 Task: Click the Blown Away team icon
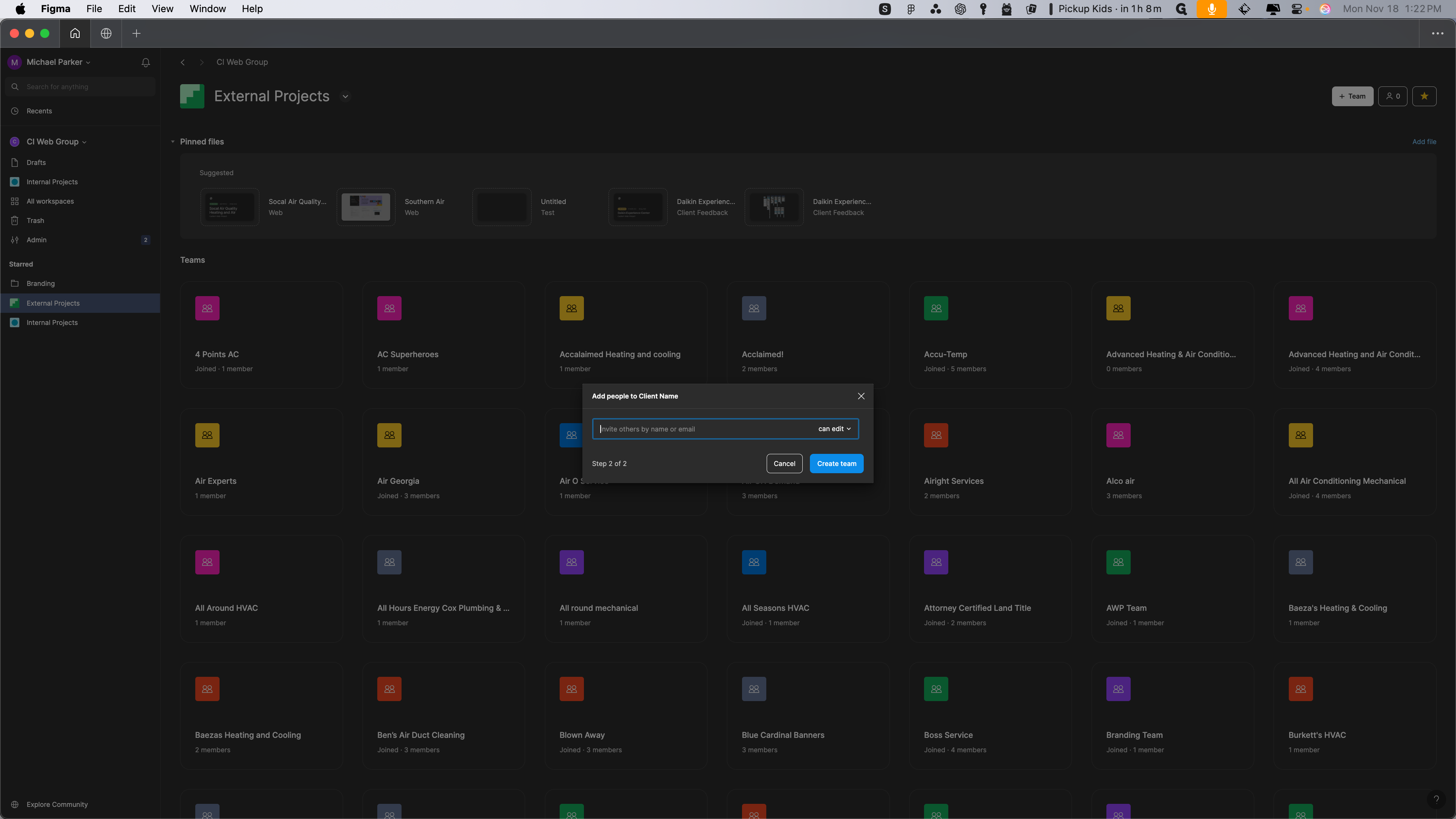(x=571, y=689)
